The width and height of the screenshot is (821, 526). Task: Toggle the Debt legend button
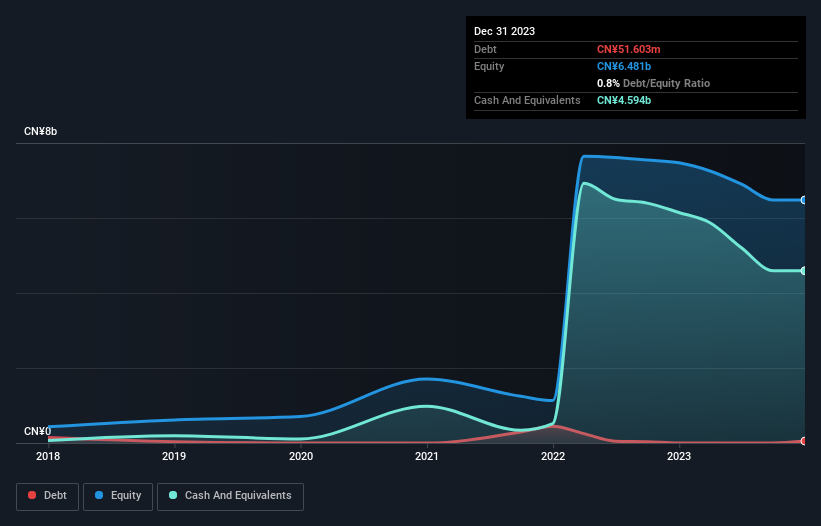[x=48, y=496]
